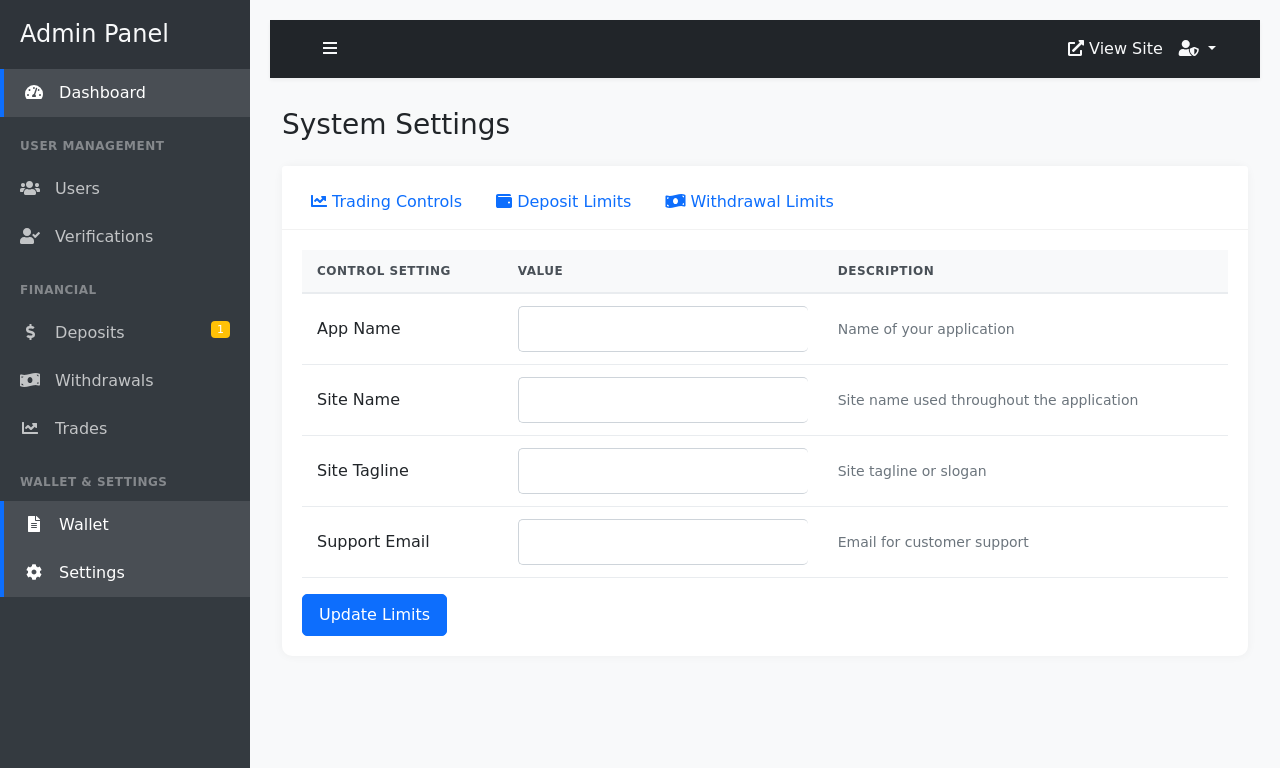Click the Site Tagline text box
Image resolution: width=1280 pixels, height=768 pixels.
pyautogui.click(x=663, y=471)
